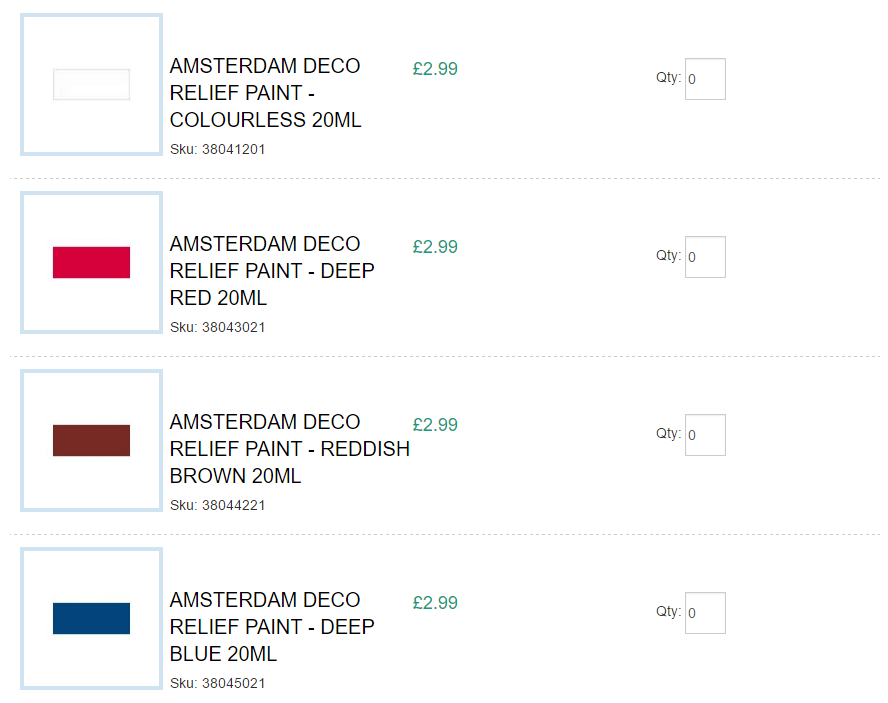Image resolution: width=888 pixels, height=703 pixels.
Task: Focus the Qty field for Colourless paint
Action: 705,79
